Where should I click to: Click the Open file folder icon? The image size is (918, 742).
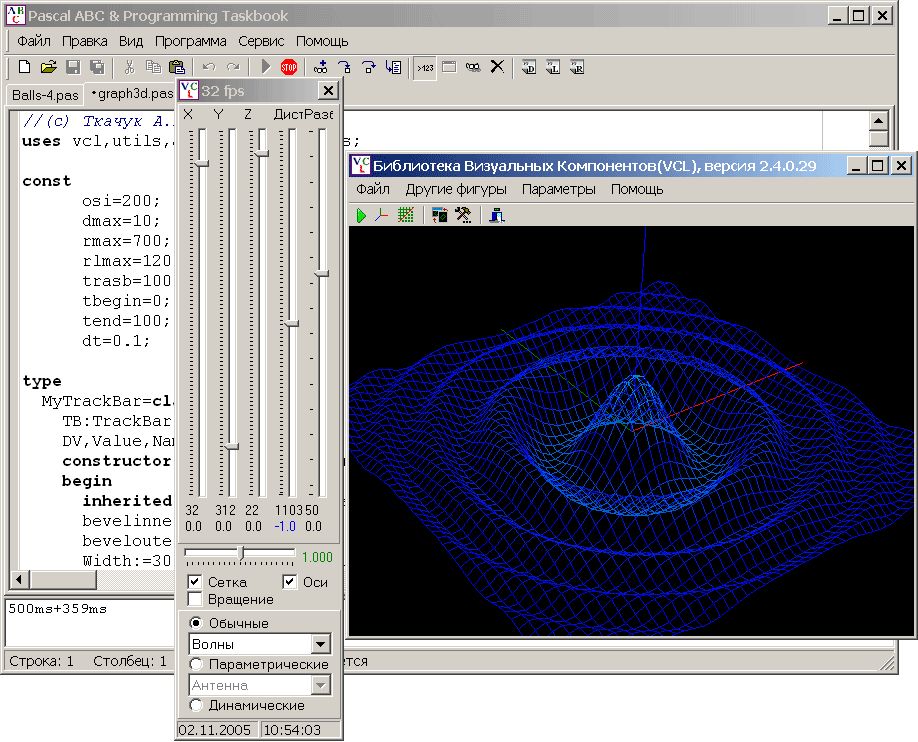click(x=49, y=67)
